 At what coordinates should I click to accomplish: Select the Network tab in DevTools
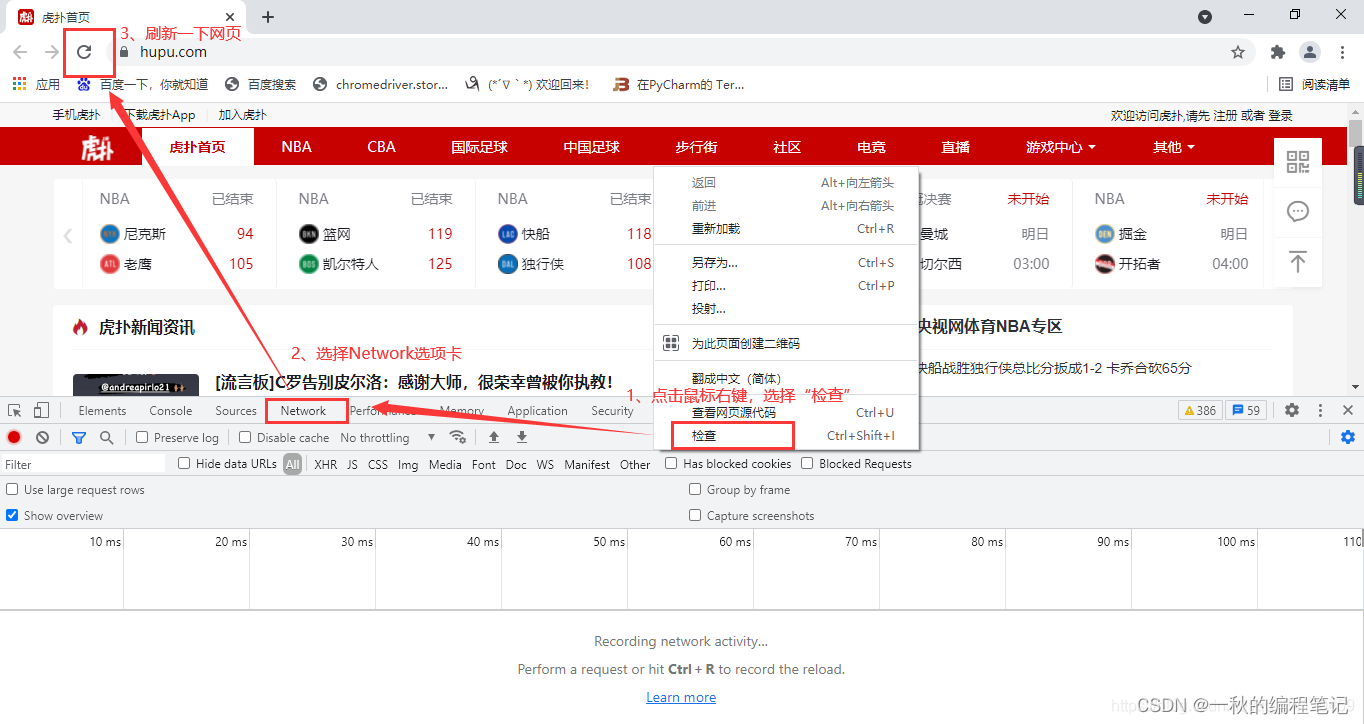(303, 410)
